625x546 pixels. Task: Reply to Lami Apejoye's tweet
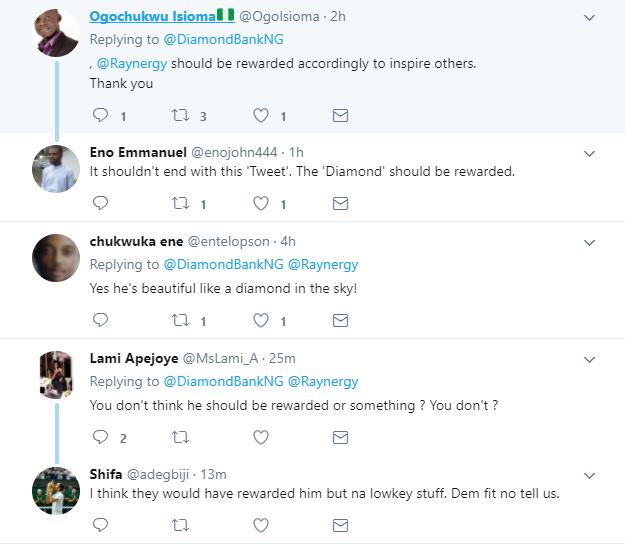pos(100,437)
